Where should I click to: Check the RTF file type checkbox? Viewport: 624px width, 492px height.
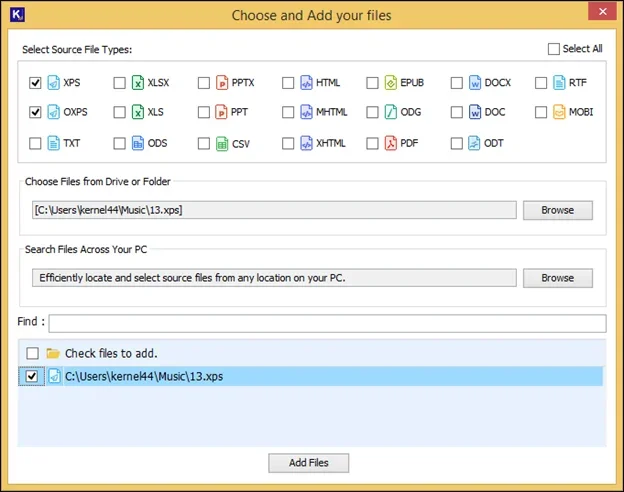(x=541, y=83)
